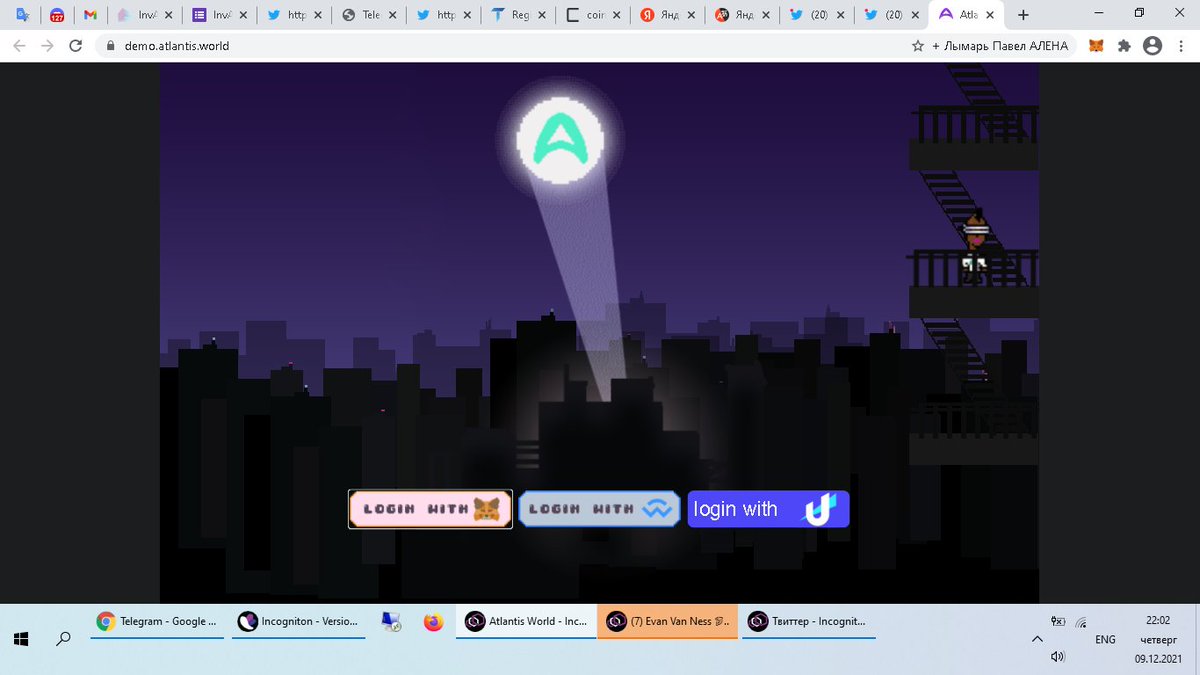Switch to the Atlantis World taskbar window
The width and height of the screenshot is (1200, 675).
click(x=526, y=621)
